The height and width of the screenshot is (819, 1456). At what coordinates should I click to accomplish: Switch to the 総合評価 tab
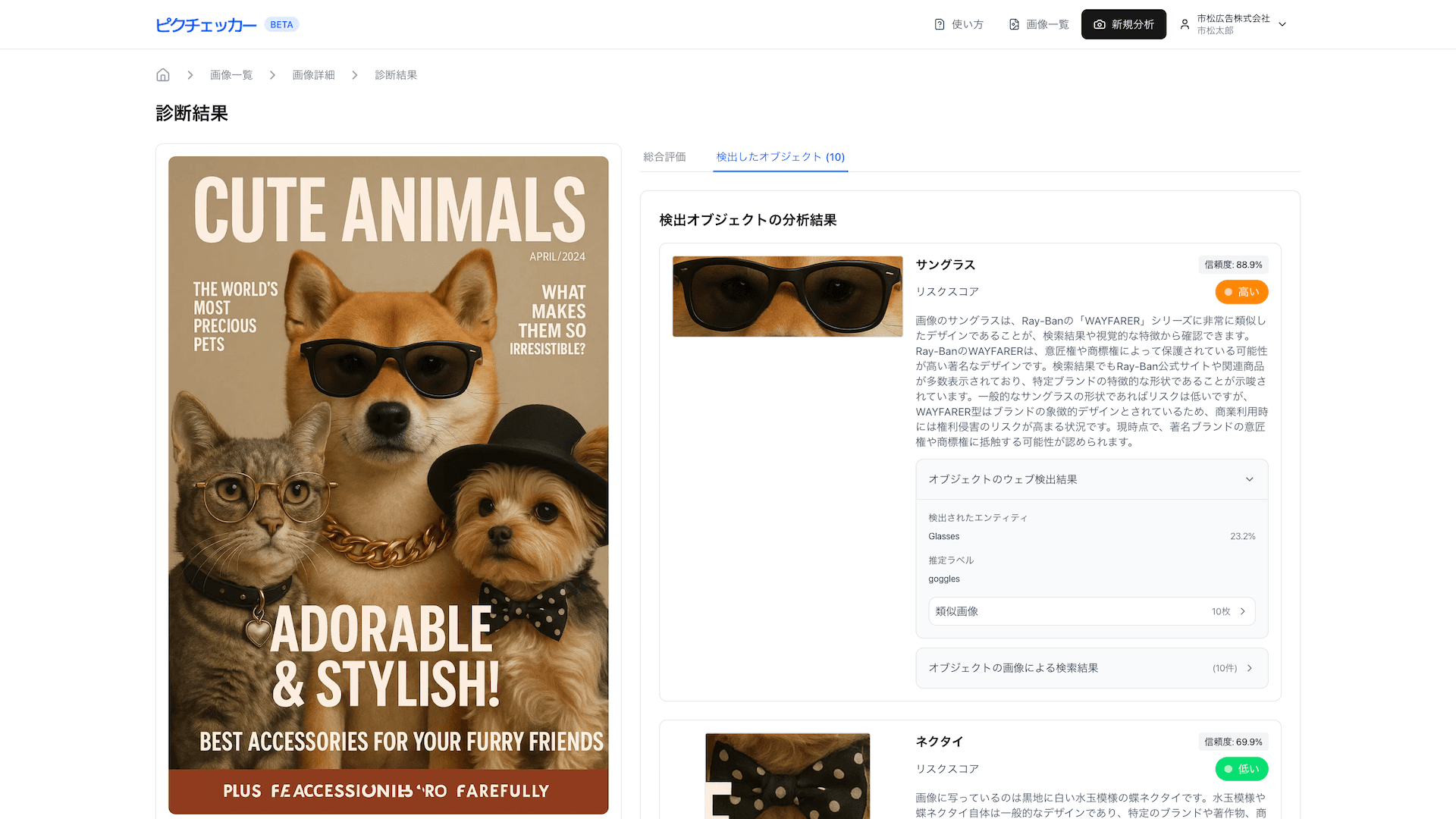click(x=664, y=157)
